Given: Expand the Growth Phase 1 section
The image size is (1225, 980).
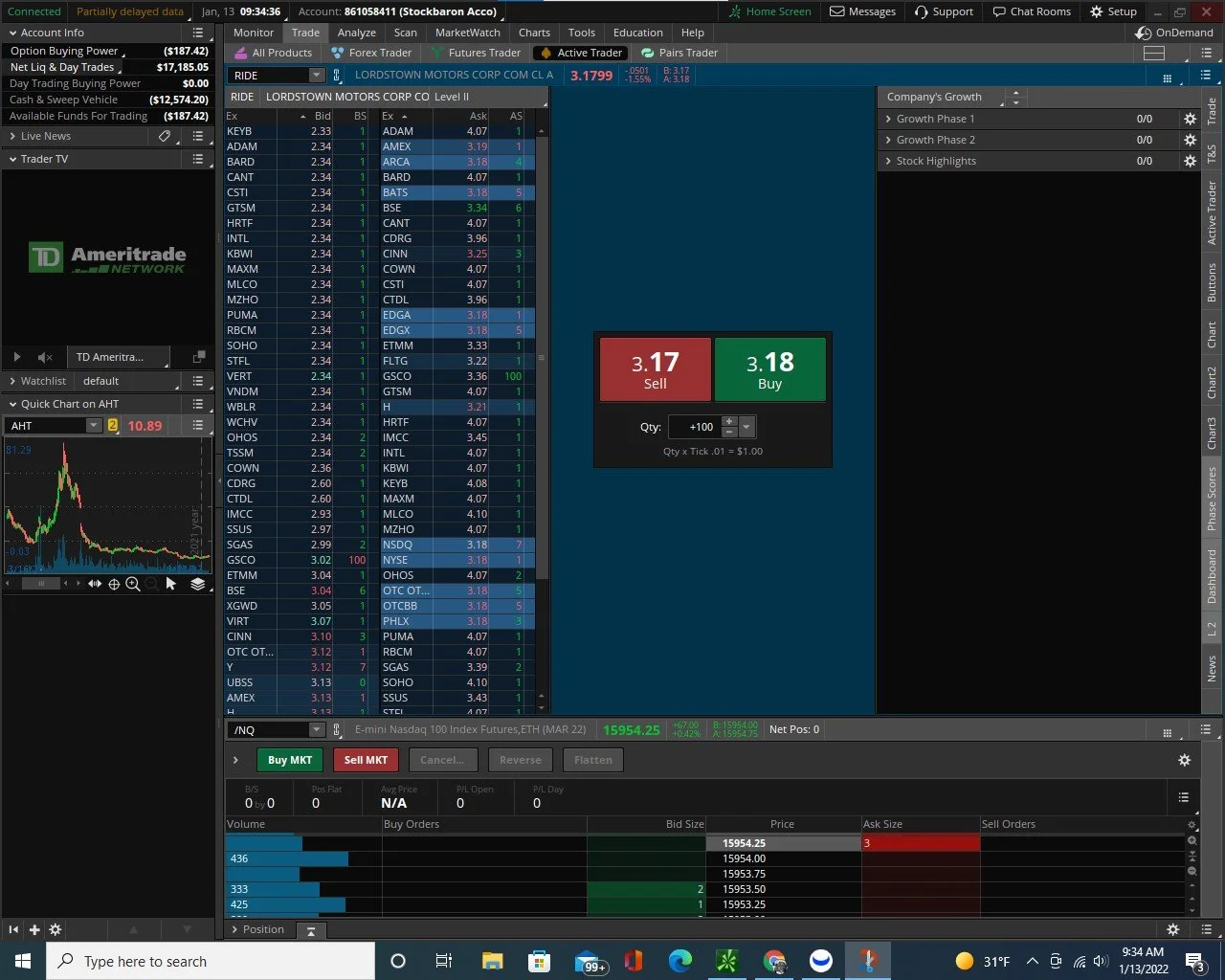Looking at the screenshot, I should [888, 119].
